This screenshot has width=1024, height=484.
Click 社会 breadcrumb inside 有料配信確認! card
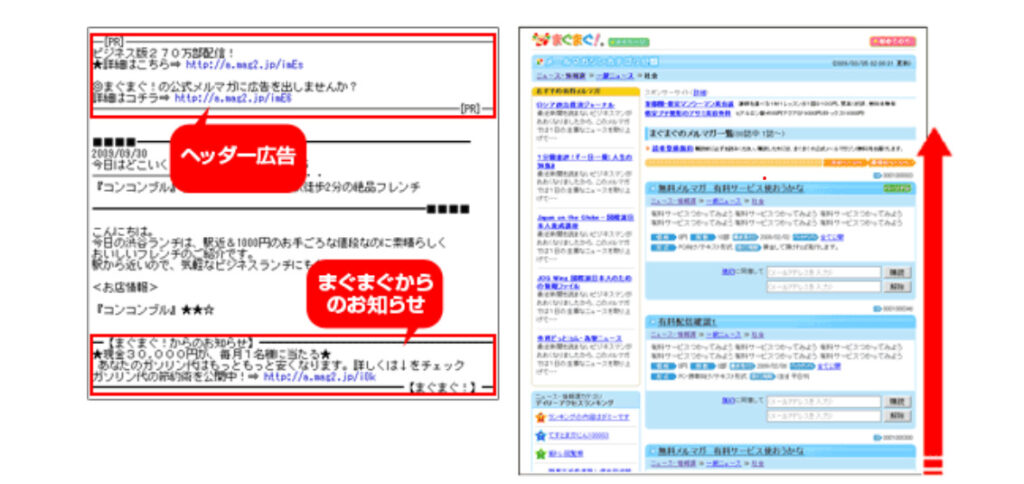coord(758,334)
